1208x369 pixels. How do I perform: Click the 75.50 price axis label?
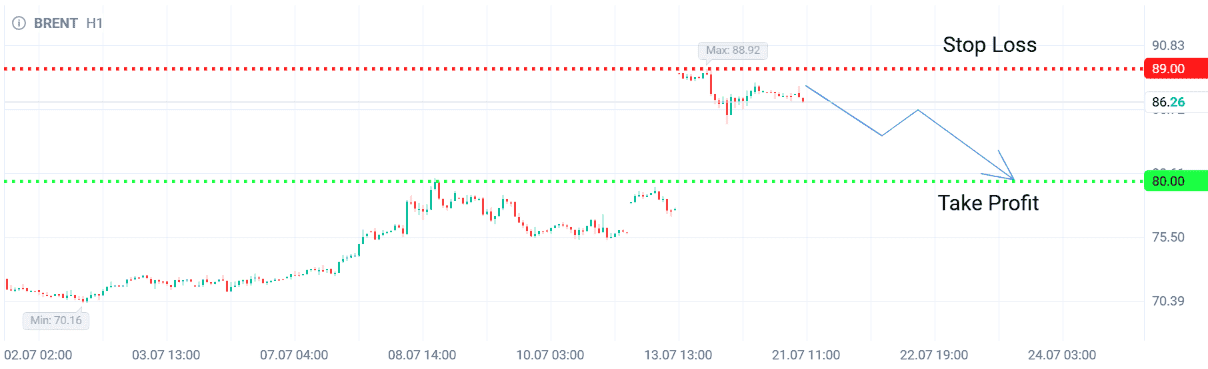click(x=1168, y=237)
